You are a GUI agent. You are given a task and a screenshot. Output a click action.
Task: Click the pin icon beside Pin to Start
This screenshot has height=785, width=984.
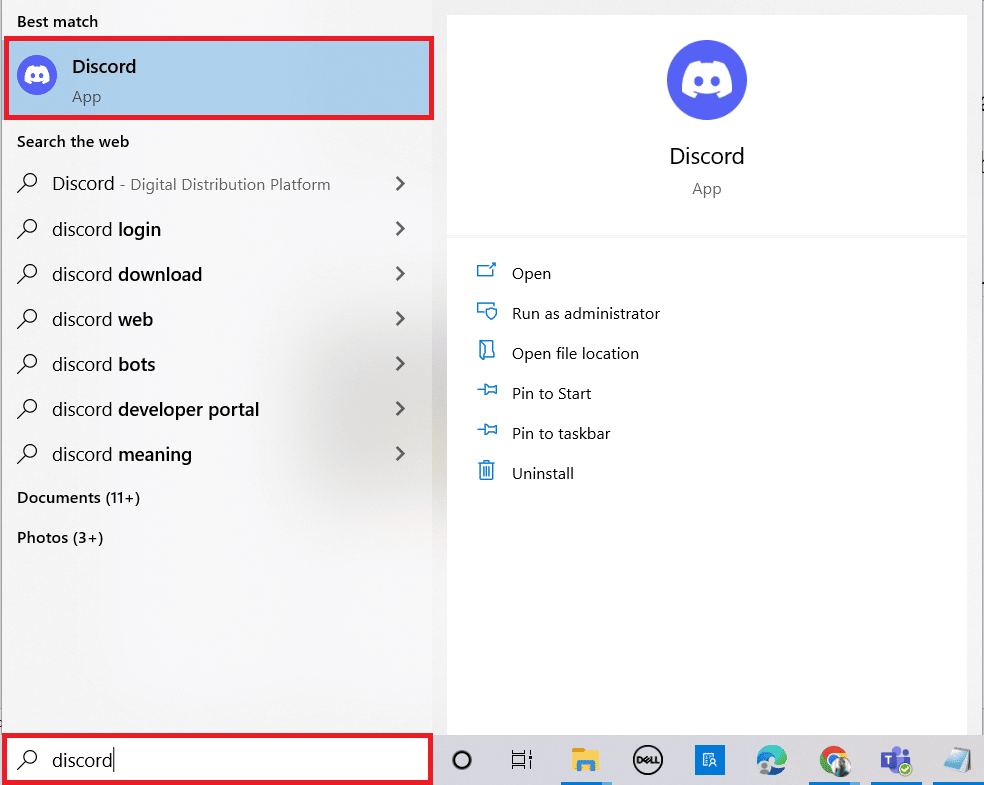(x=487, y=390)
